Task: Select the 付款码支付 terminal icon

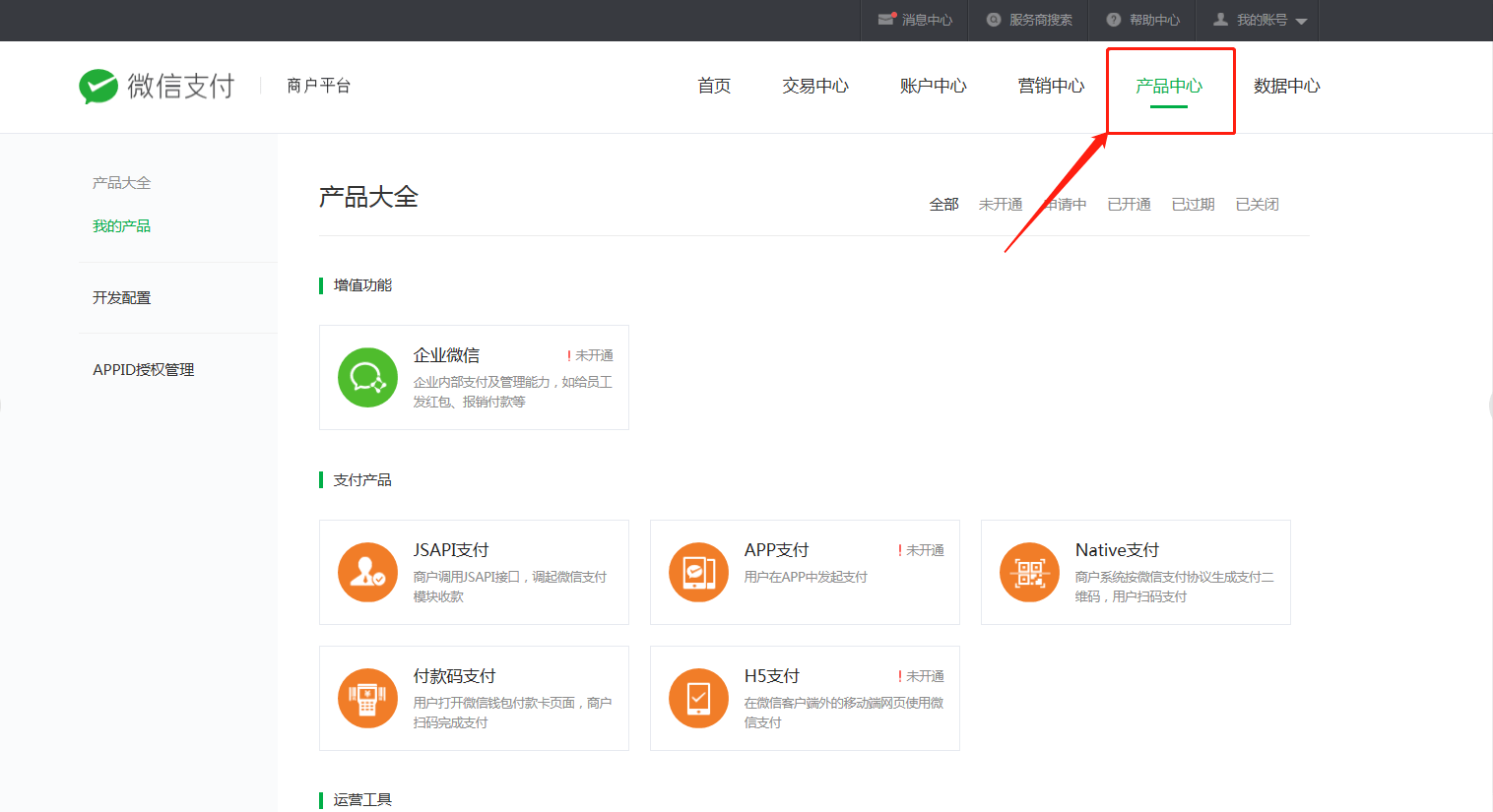Action: (367, 698)
